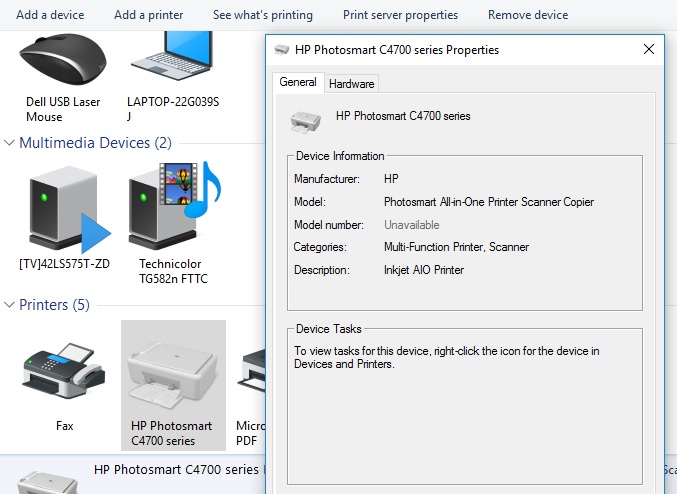Close the HP Photosmart Properties dialog

649,49
